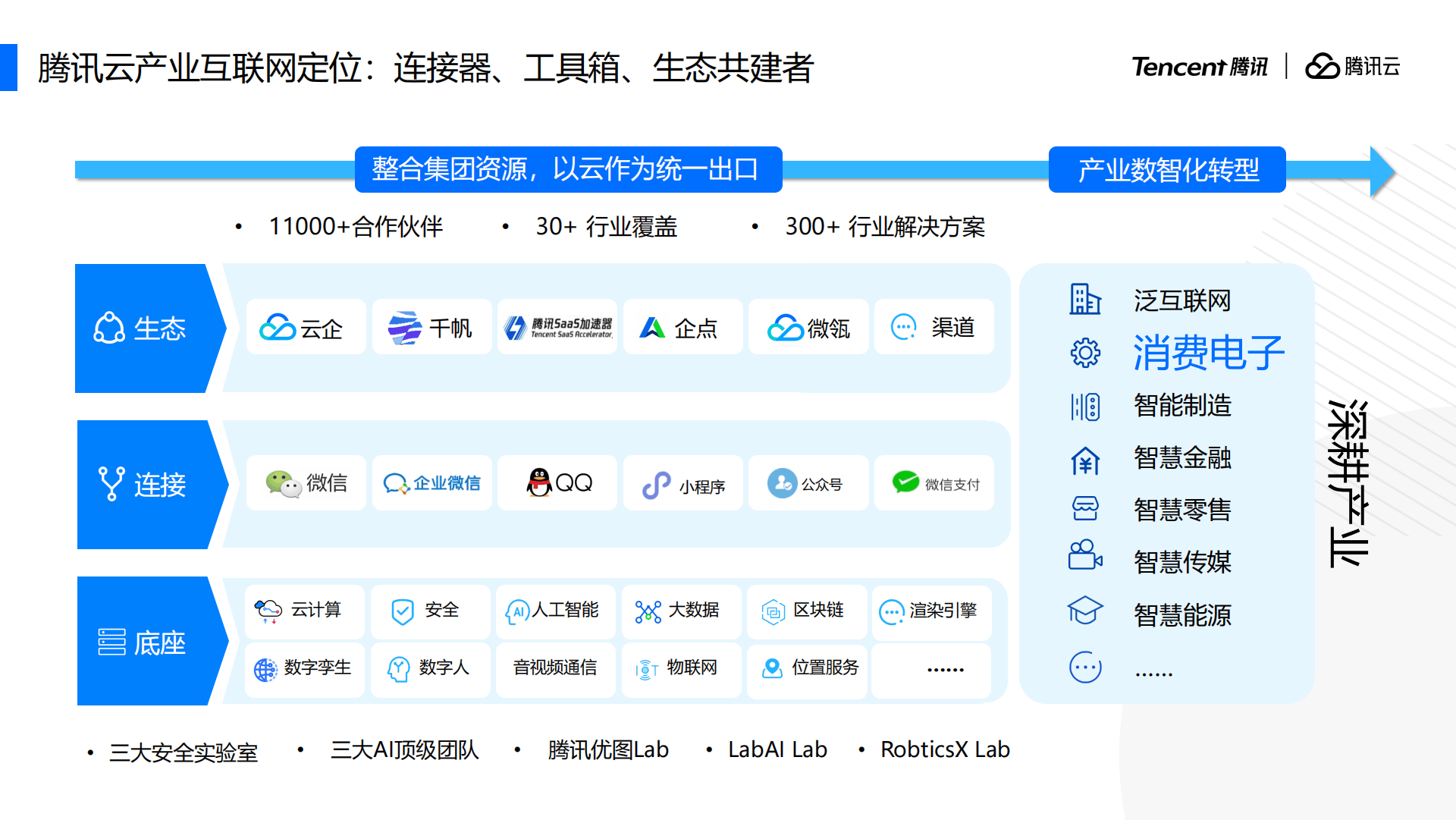Click the 微信支付 green checkmark icon

(905, 482)
